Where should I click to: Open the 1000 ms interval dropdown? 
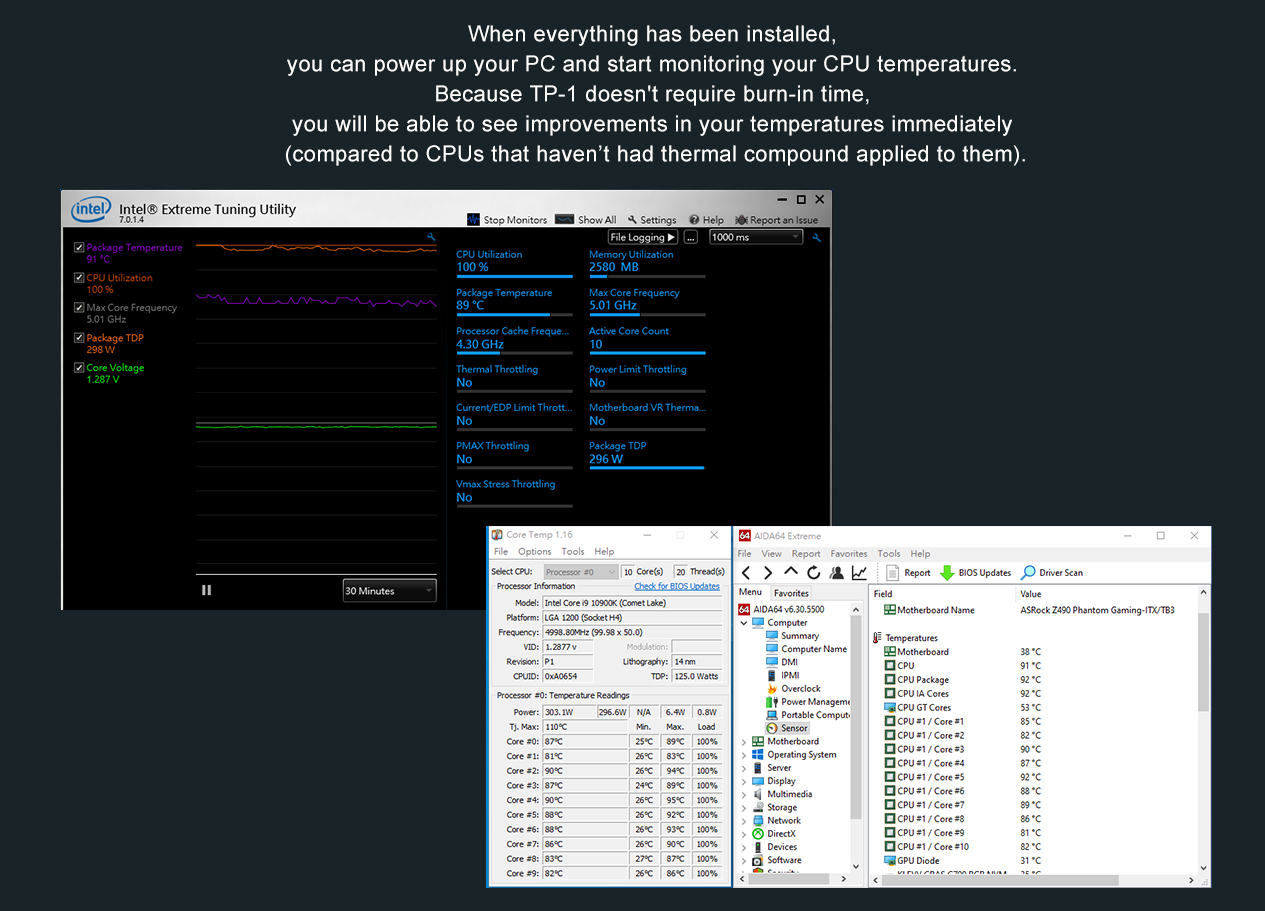point(755,237)
